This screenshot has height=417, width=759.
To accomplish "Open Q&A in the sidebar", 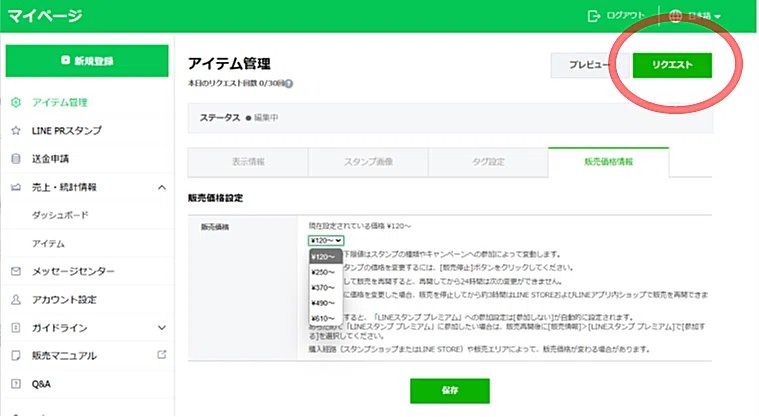I will [x=41, y=384].
